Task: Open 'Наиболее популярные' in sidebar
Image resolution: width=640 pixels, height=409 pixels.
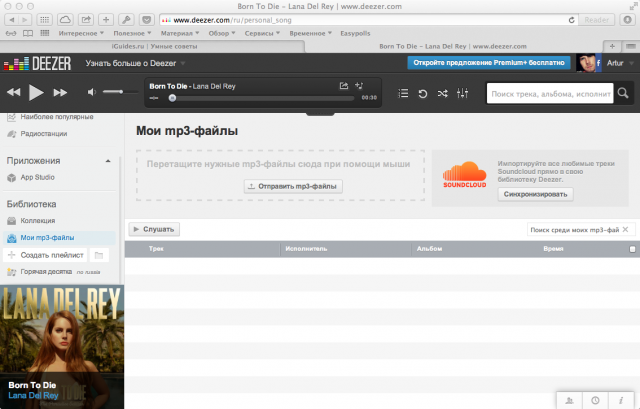Action: pyautogui.click(x=57, y=117)
